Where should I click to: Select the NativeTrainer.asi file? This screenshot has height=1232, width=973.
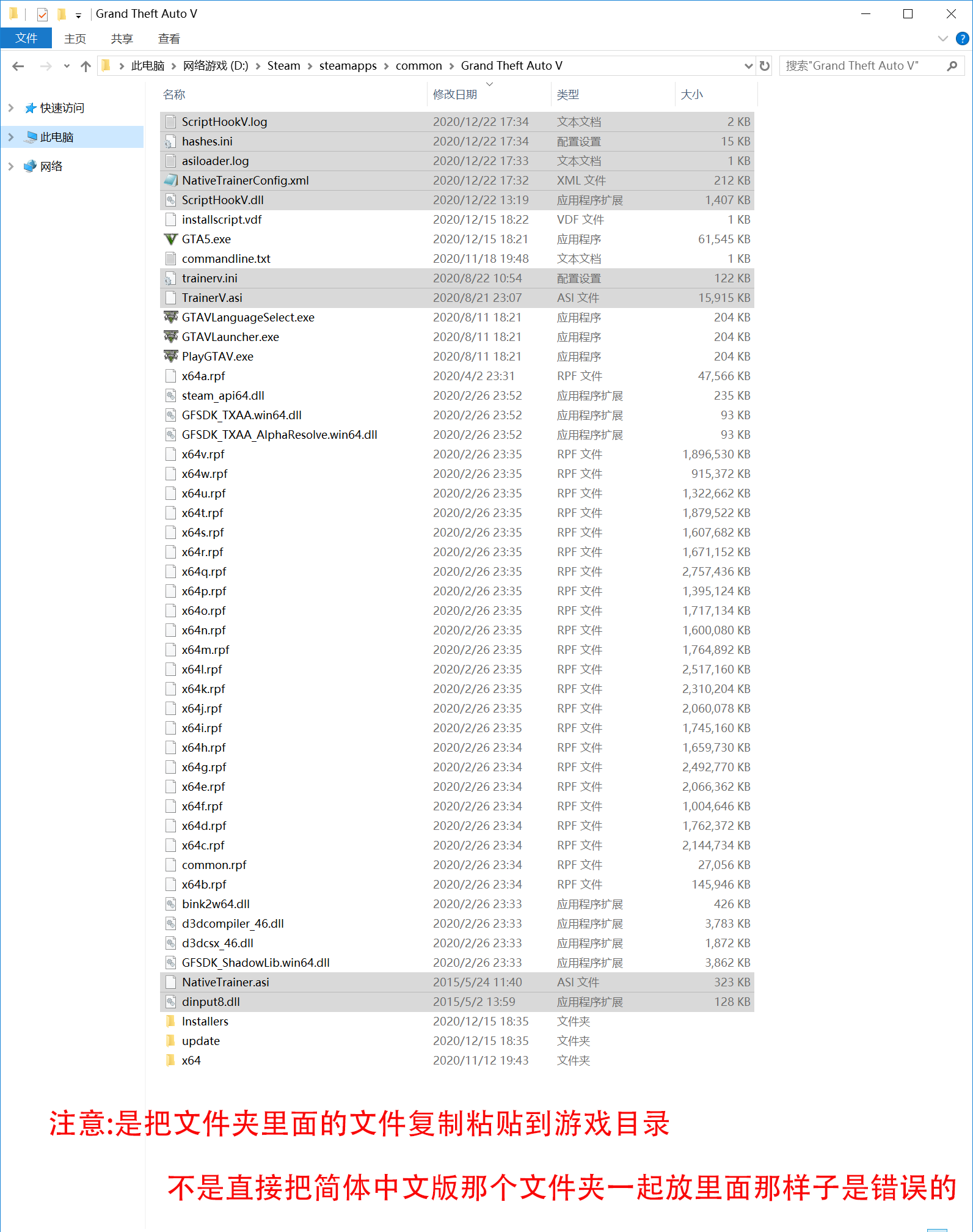point(457,982)
